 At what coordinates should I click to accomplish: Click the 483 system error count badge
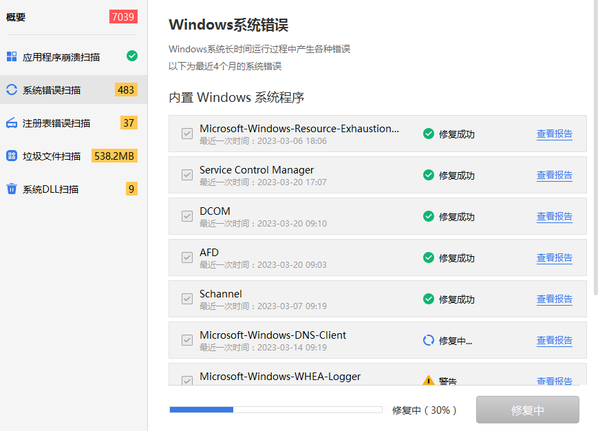pos(126,90)
